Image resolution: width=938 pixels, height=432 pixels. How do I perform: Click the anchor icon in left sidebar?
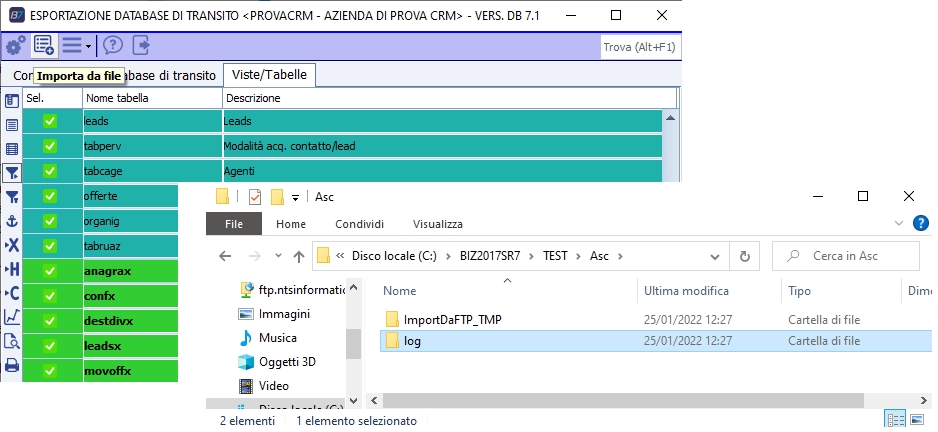(x=12, y=221)
